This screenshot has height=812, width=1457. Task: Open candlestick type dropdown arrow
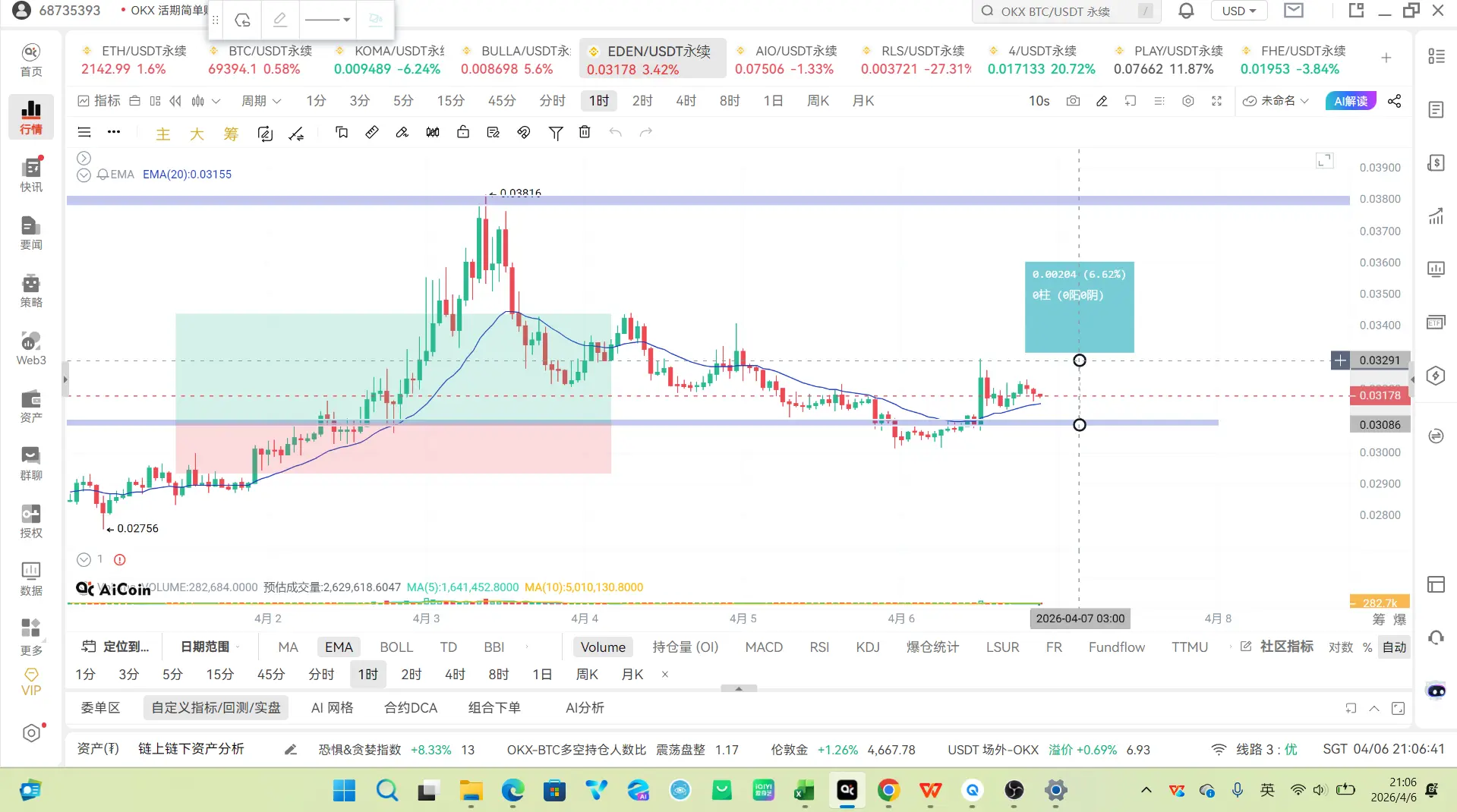[216, 101]
